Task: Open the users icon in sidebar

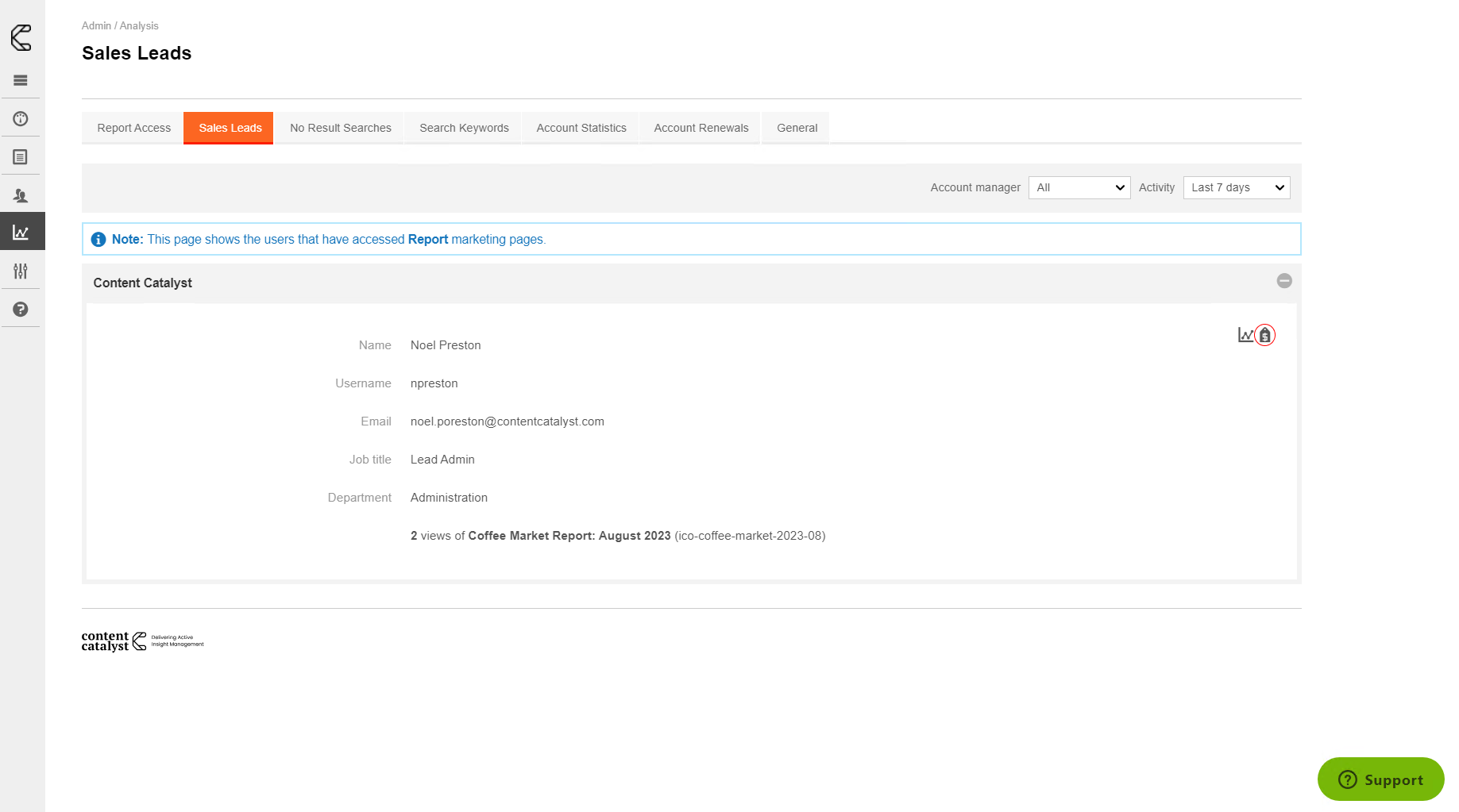Action: tap(21, 195)
